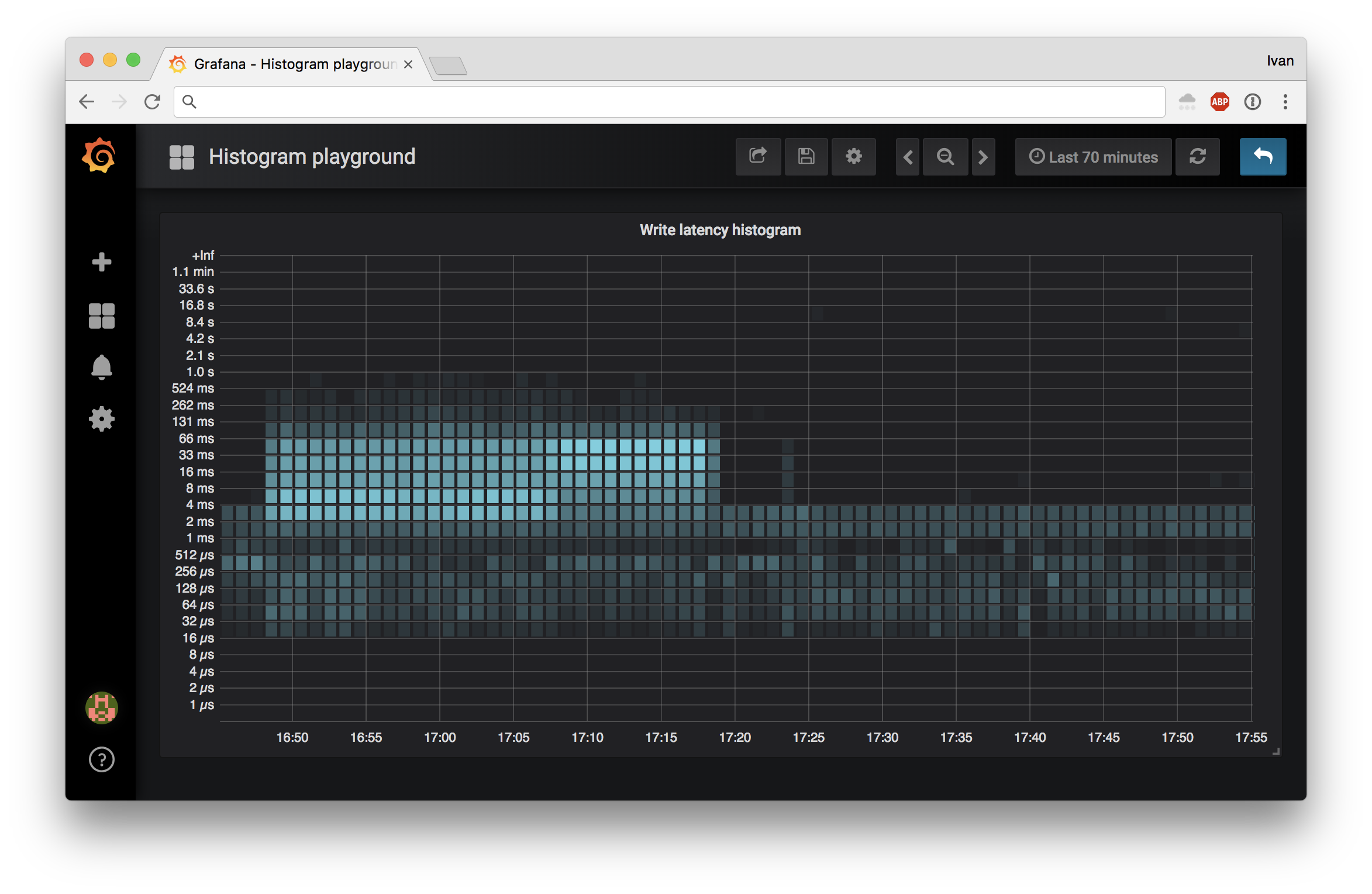The height and width of the screenshot is (894, 1372).
Task: Open the Last 70 minutes time picker
Action: (1093, 157)
